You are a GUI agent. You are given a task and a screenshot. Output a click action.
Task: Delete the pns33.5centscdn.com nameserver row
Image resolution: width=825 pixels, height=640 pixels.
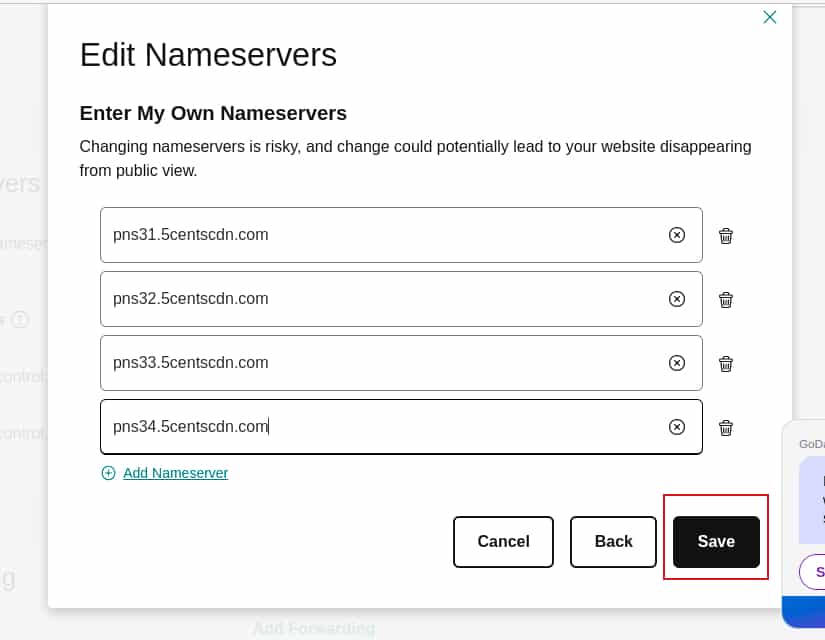tap(726, 364)
